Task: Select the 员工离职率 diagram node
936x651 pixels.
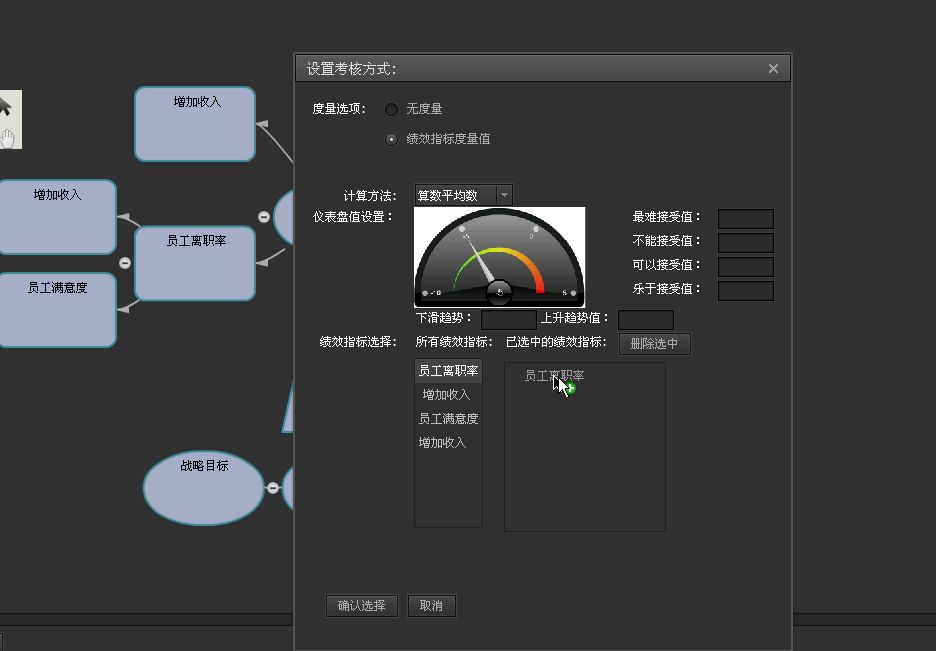Action: click(195, 263)
